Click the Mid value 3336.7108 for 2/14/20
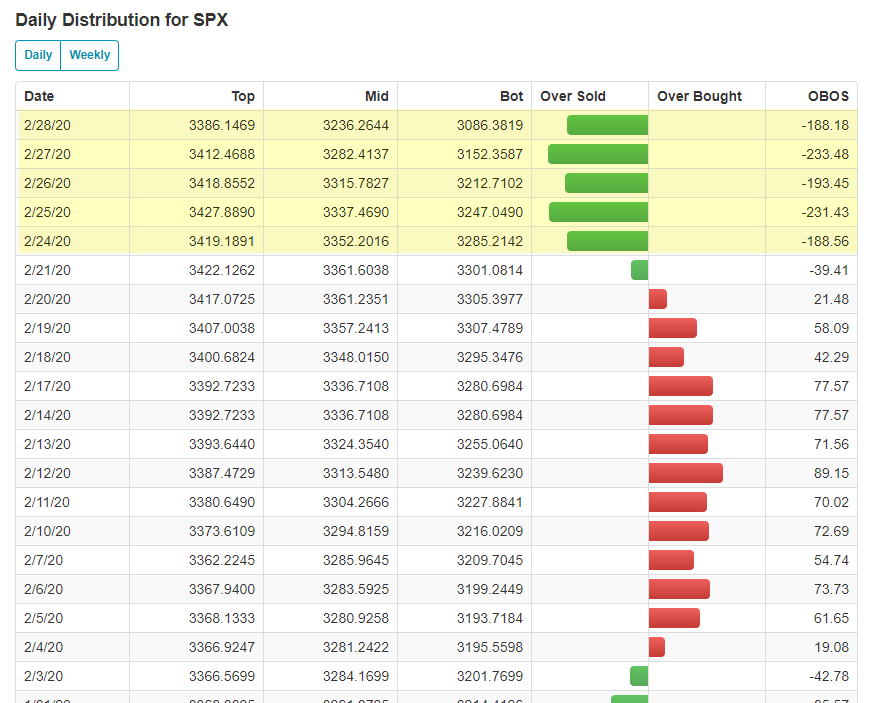 355,415
